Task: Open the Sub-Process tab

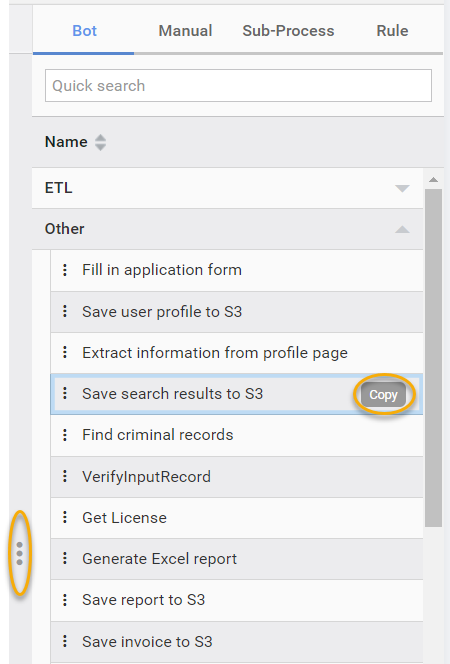Action: pos(288,31)
